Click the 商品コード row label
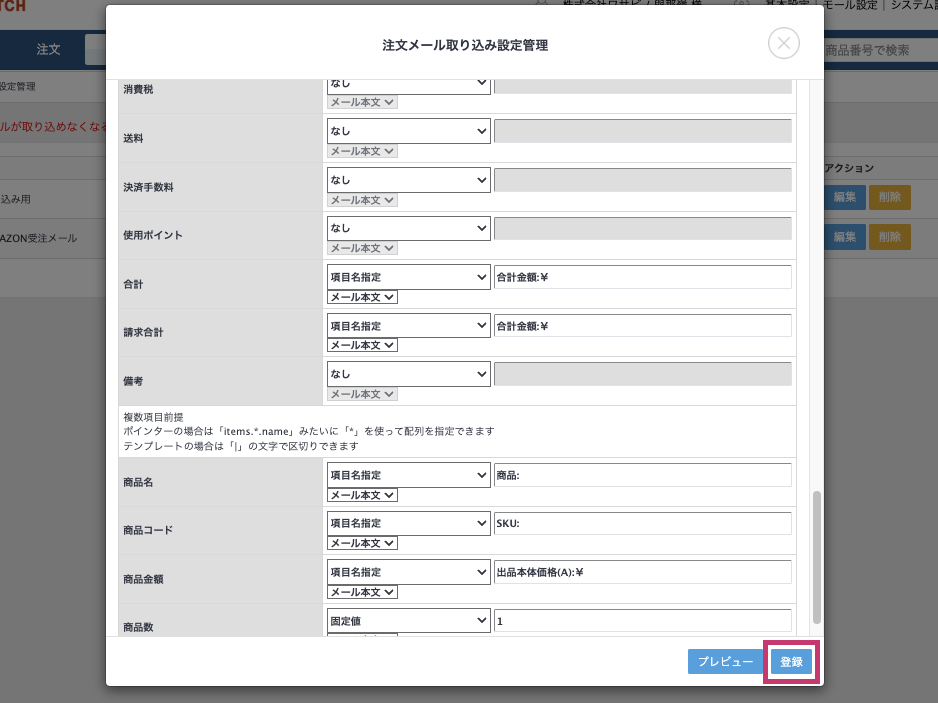938x703 pixels. click(x=148, y=530)
